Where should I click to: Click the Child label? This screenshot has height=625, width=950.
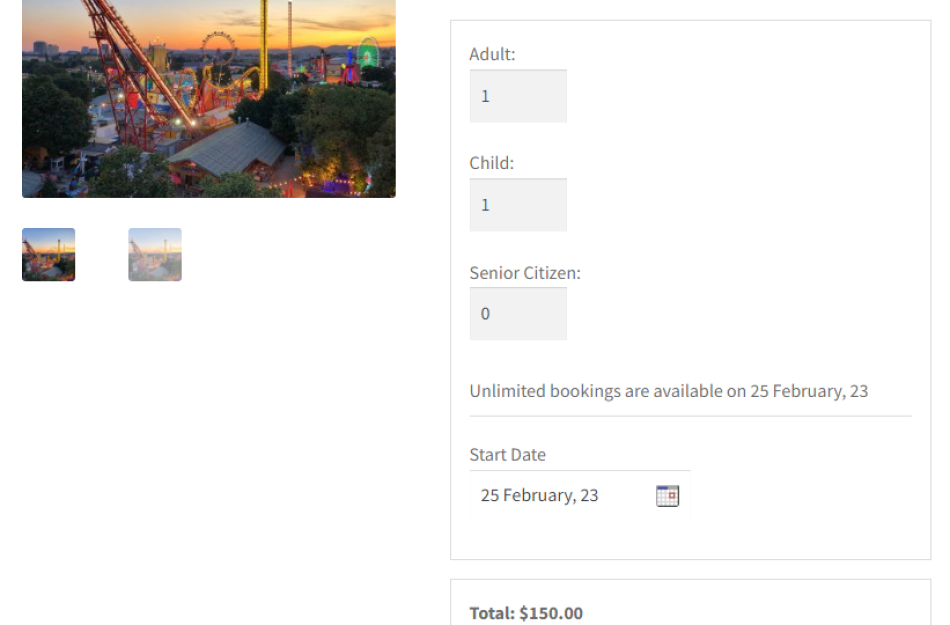pyautogui.click(x=489, y=162)
